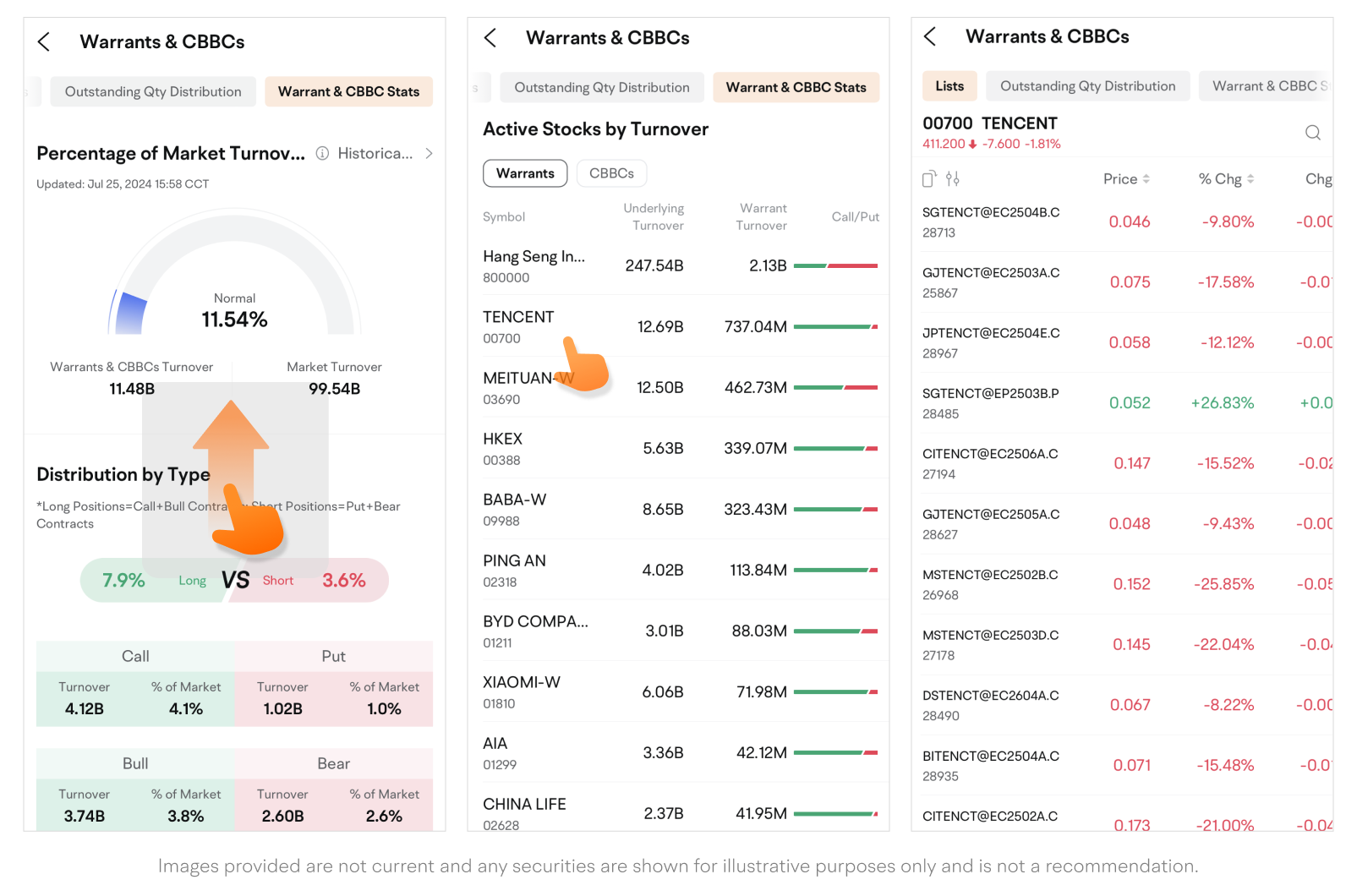Choose the CBBCs filter pill
Screen dimensions: 1357x896
click(x=611, y=173)
